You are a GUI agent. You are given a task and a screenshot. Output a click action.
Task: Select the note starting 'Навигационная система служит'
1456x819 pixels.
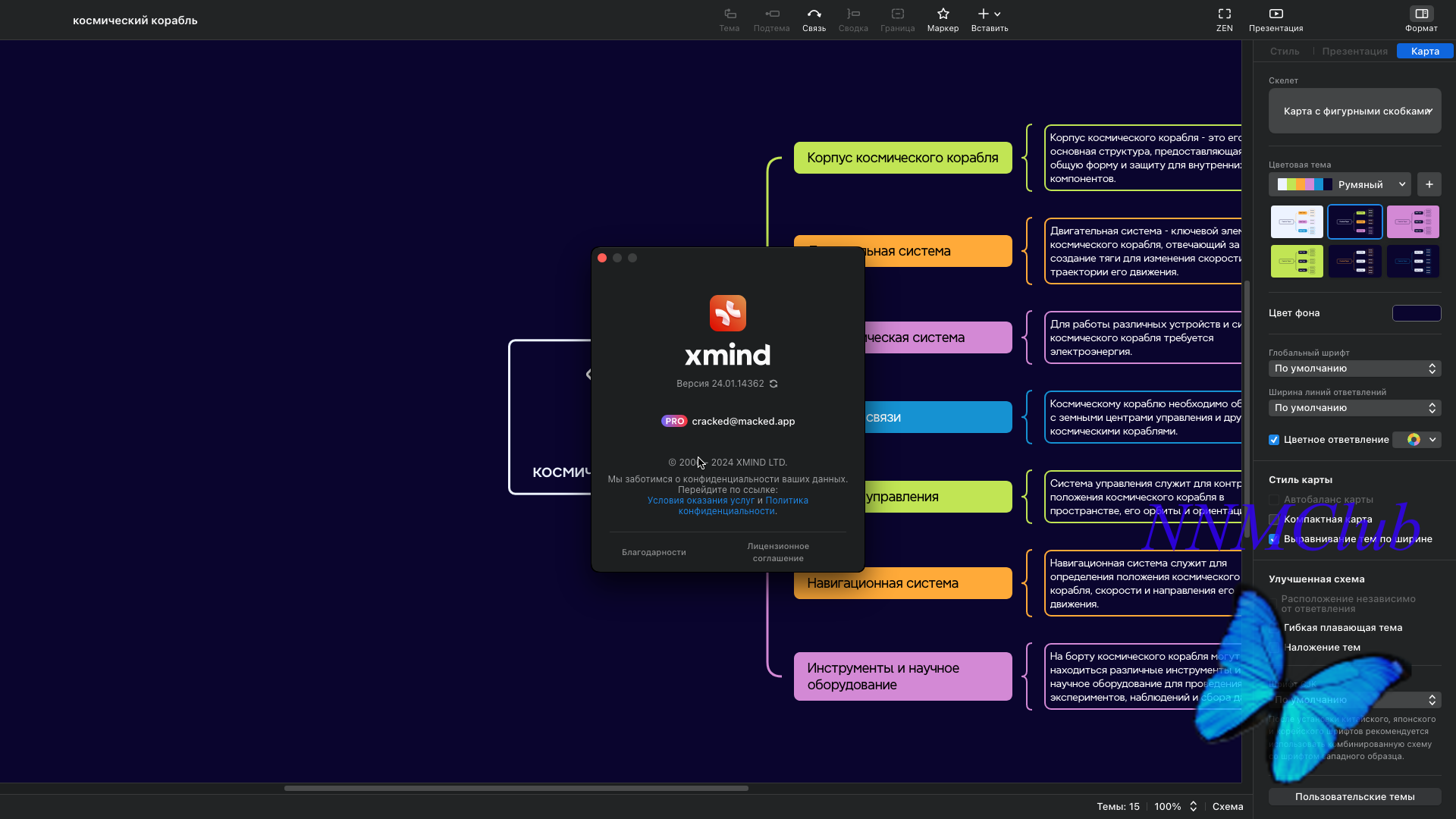(1143, 583)
